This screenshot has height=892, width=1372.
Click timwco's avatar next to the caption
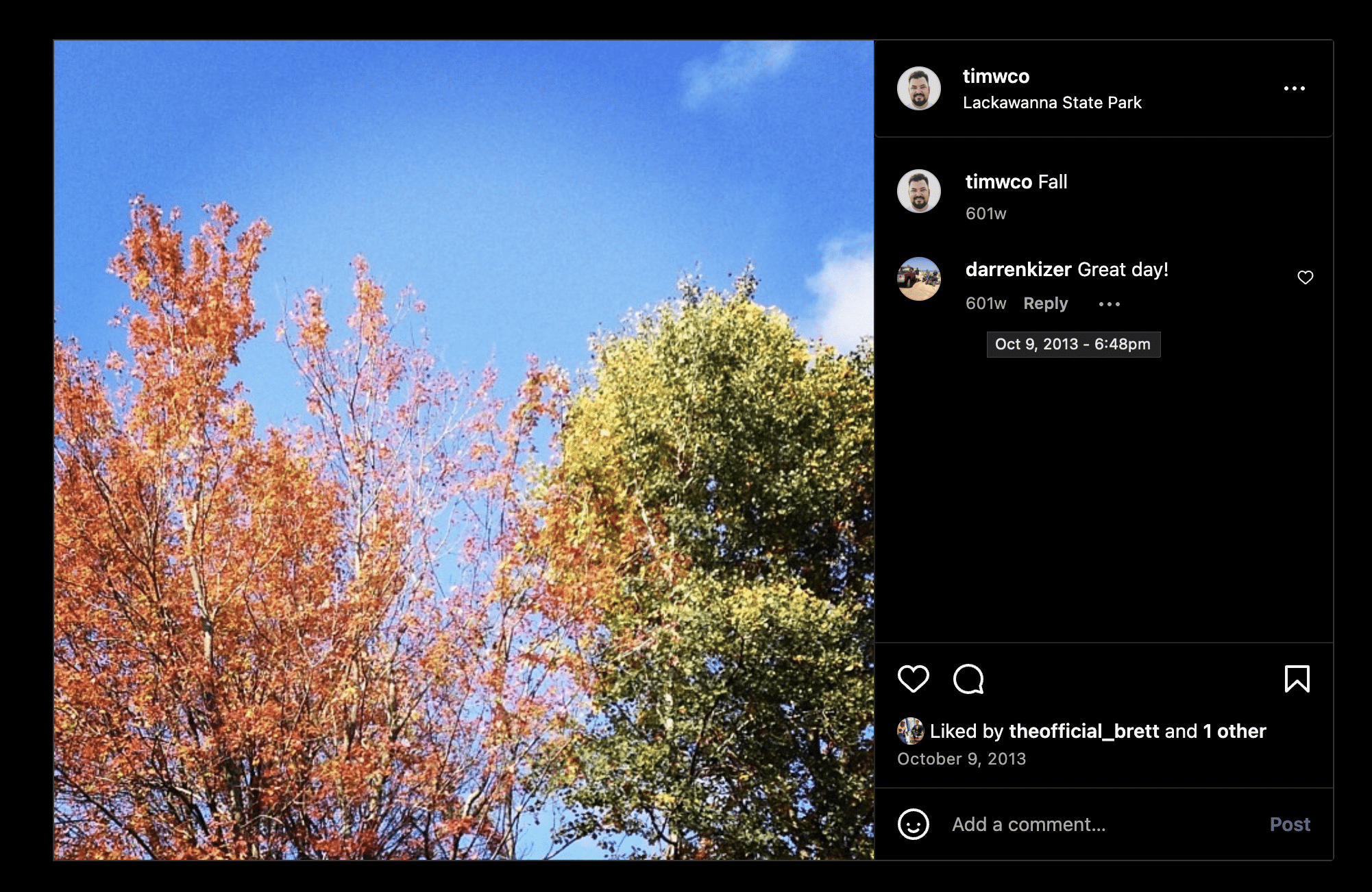918,191
